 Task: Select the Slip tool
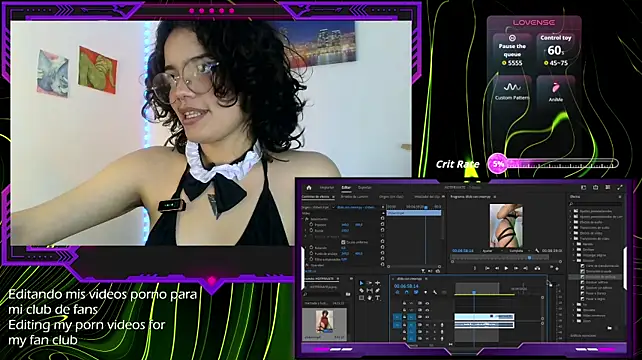pos(369,290)
